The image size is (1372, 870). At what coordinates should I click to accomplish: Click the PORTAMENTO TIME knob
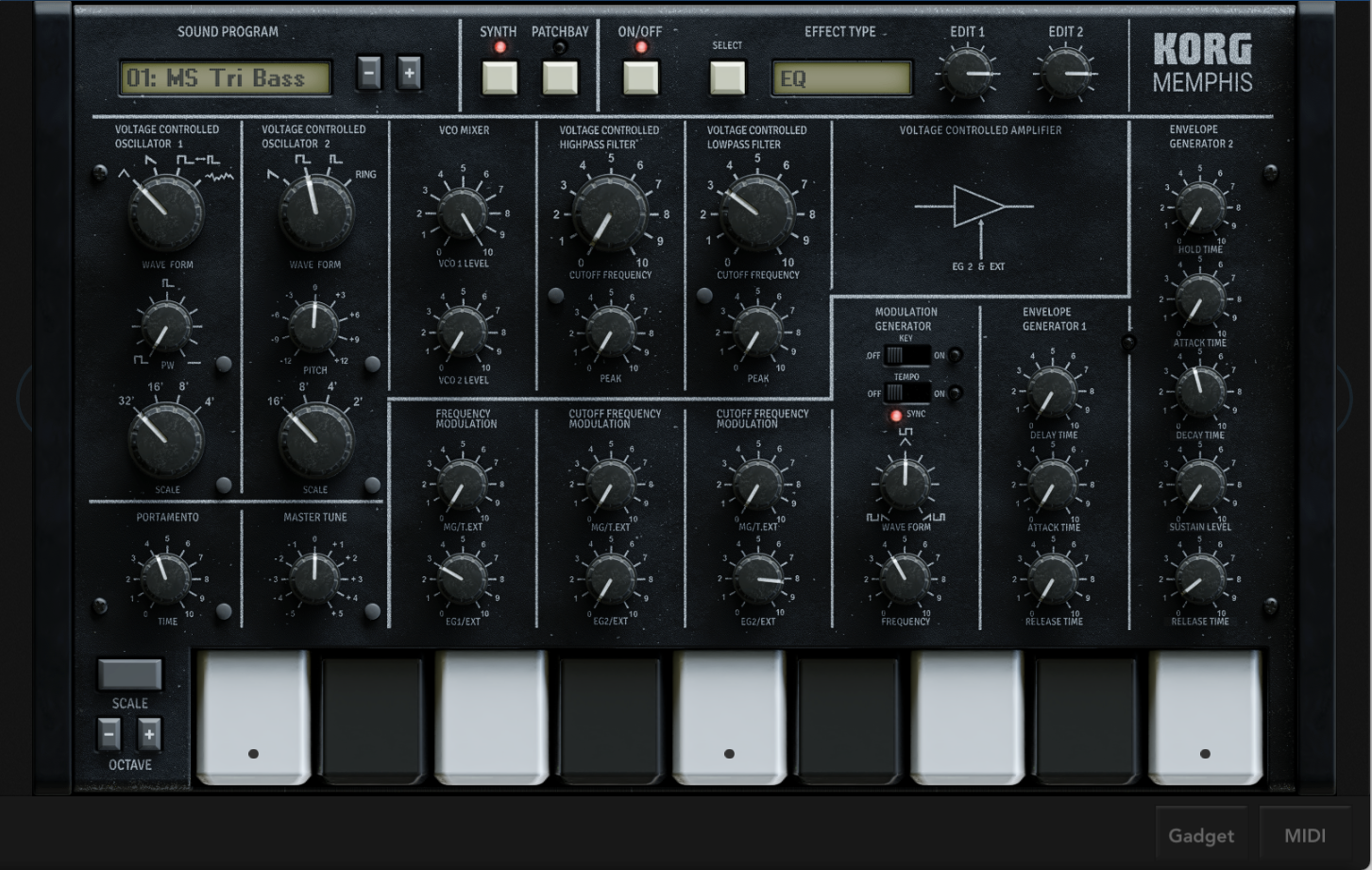coord(166,577)
